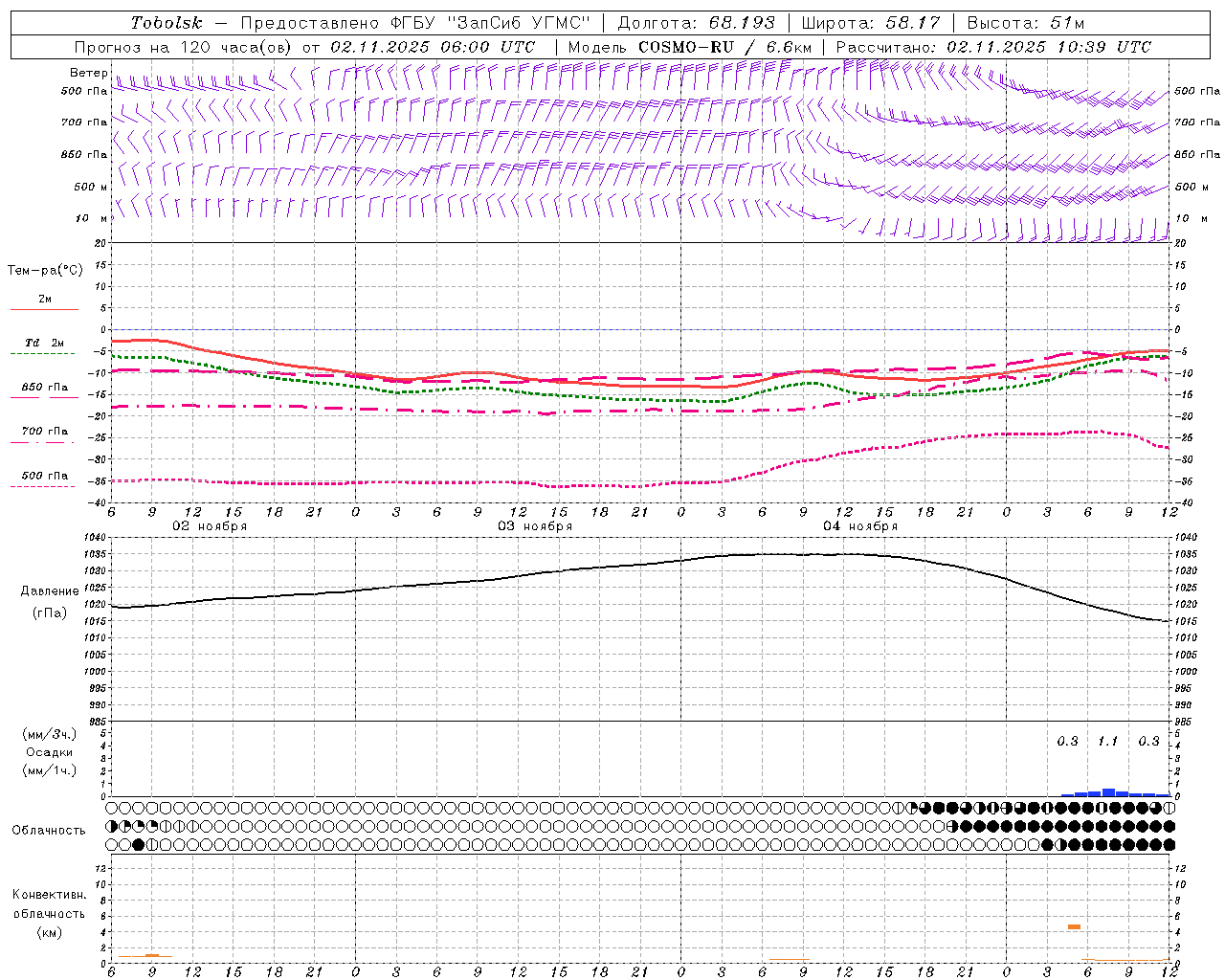The height and width of the screenshot is (980, 1225).
Task: Click the Рассчитано: 02.11.2025 10:39 UTC text
Action: coord(993,47)
